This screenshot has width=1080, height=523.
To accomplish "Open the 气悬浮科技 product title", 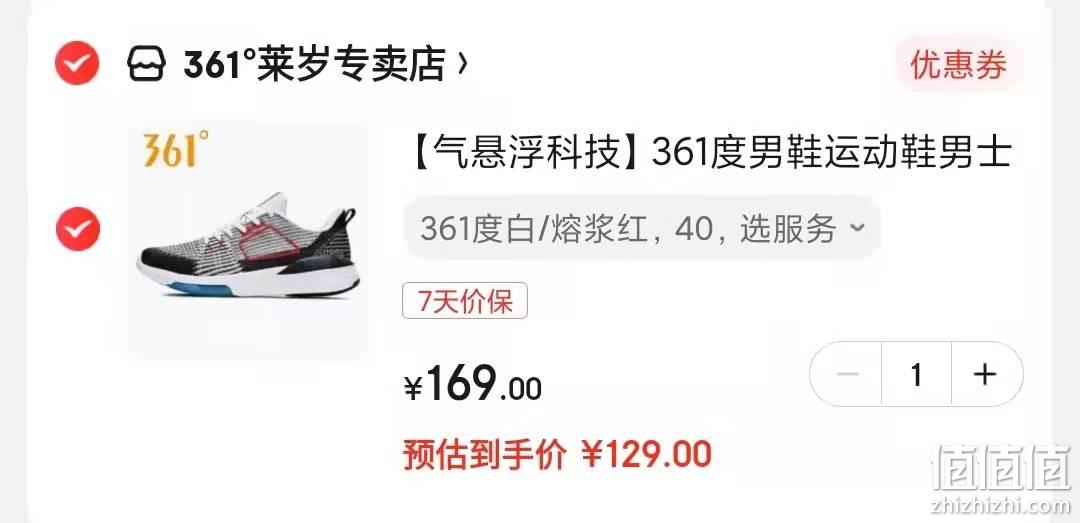I will point(707,153).
